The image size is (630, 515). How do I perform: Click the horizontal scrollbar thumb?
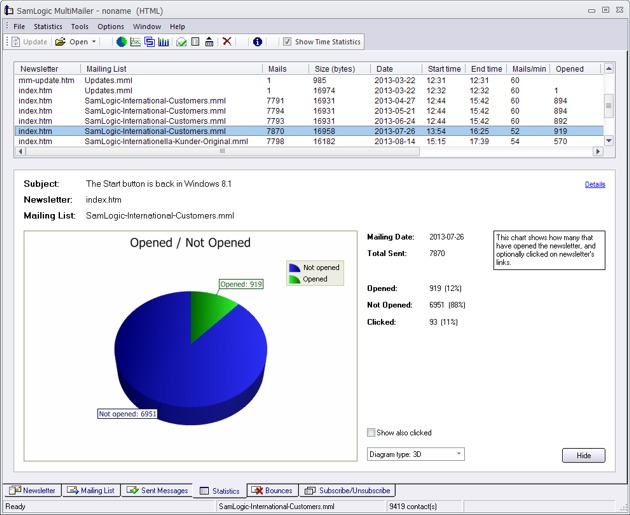point(223,151)
